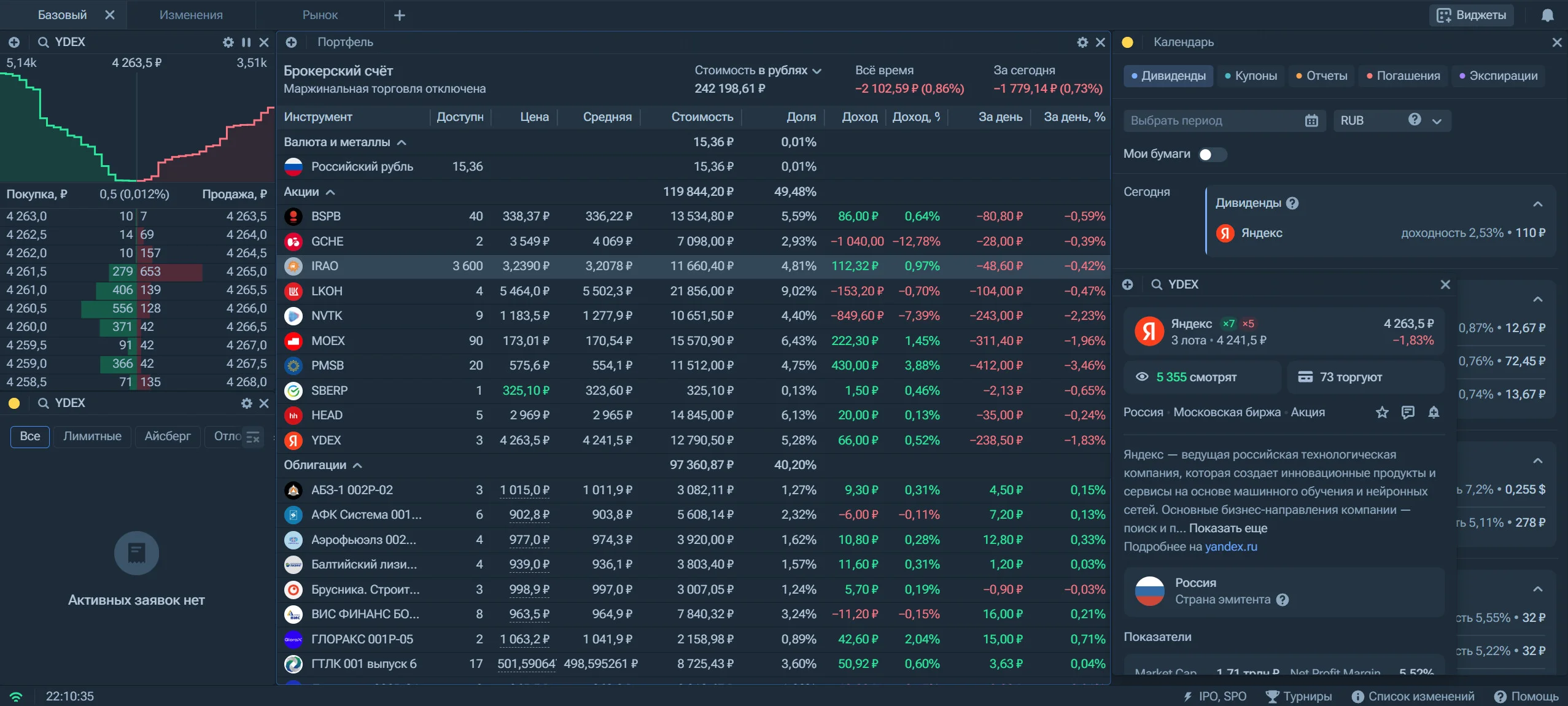Click the yellow link-group dot in orders widget
The image size is (1568, 706).
pyautogui.click(x=14, y=403)
